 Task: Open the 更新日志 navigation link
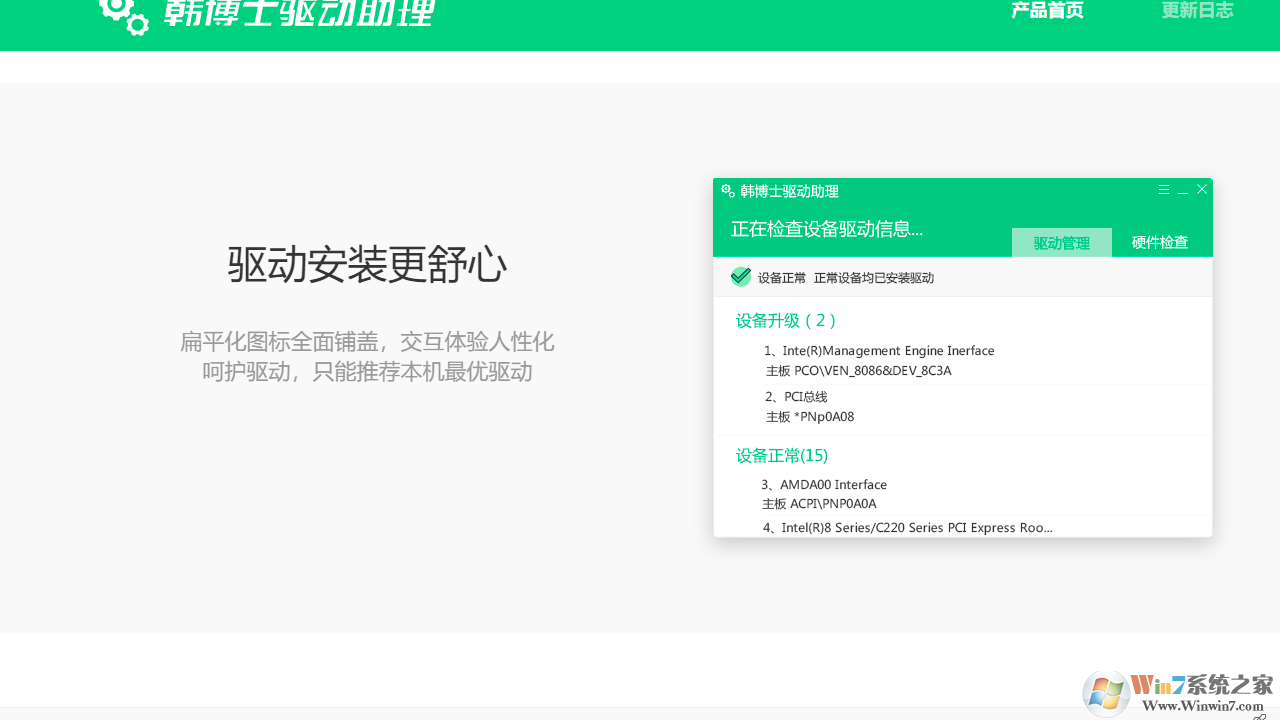pos(1197,11)
